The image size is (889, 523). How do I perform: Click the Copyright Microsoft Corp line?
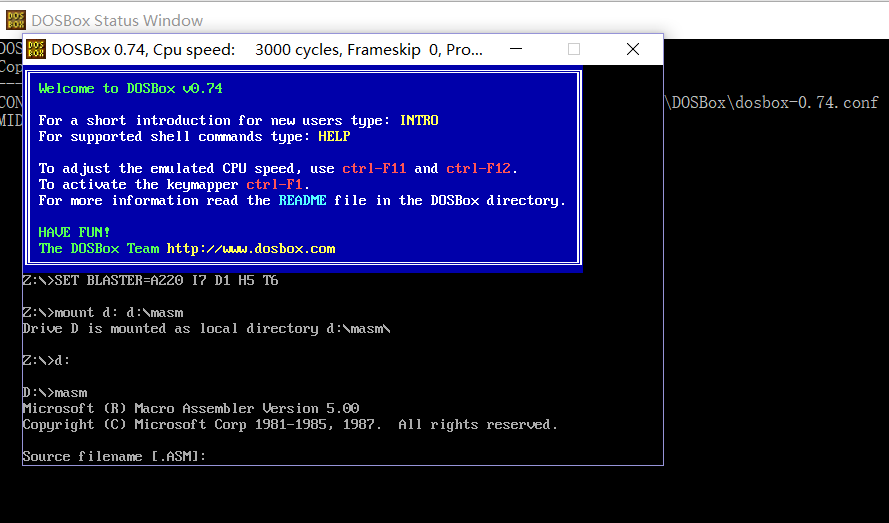pyautogui.click(x=290, y=424)
